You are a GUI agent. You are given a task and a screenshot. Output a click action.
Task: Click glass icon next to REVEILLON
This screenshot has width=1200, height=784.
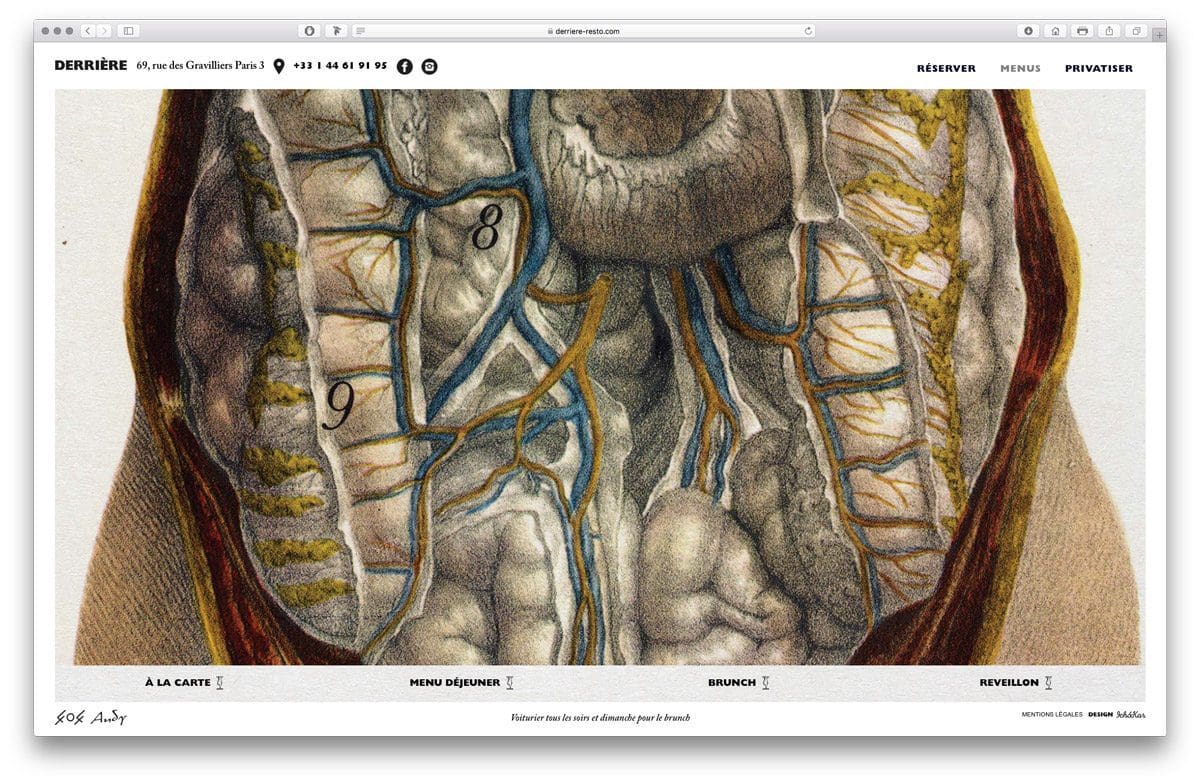[x=1049, y=683]
